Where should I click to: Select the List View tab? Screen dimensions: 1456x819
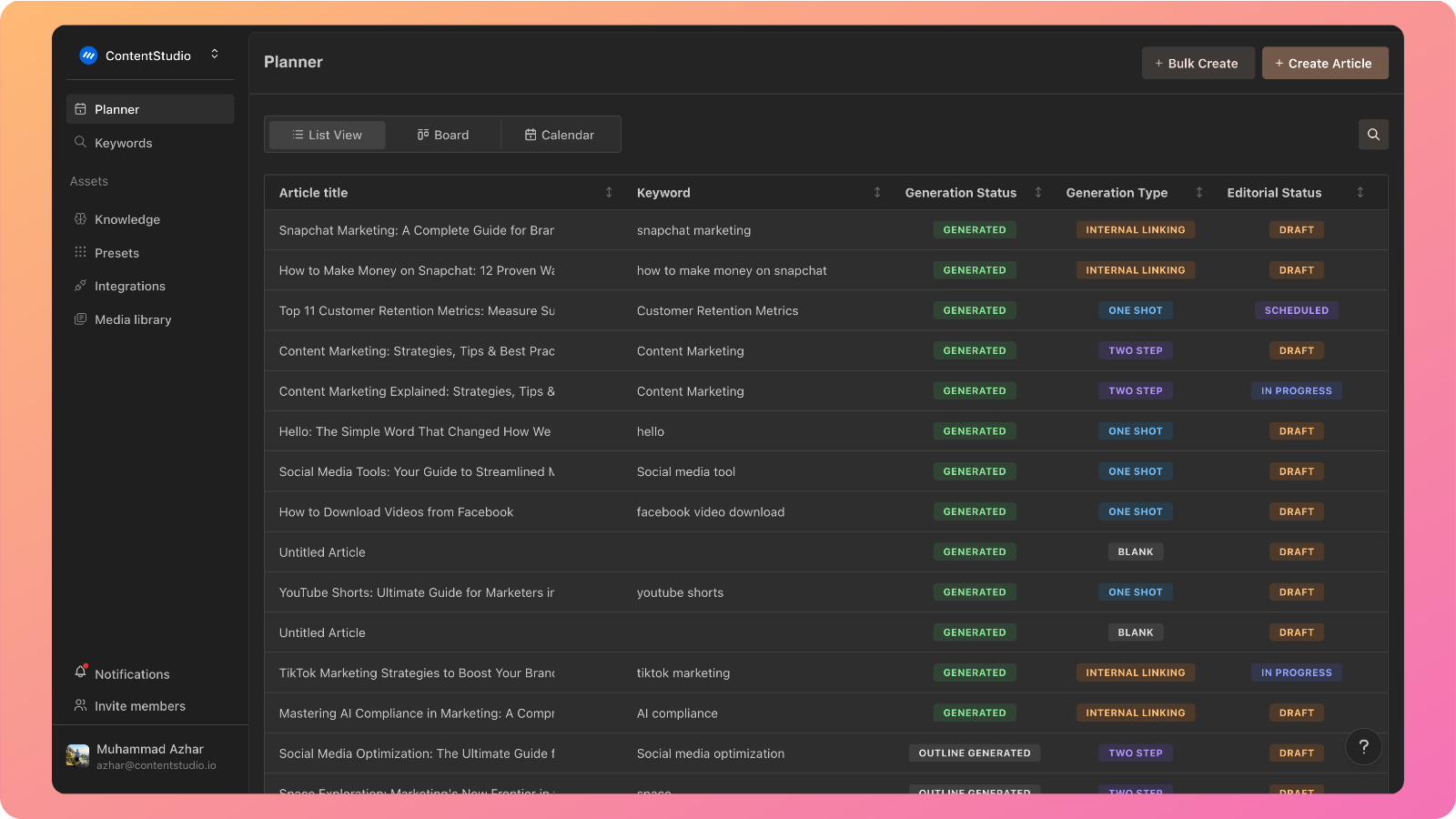tap(327, 135)
